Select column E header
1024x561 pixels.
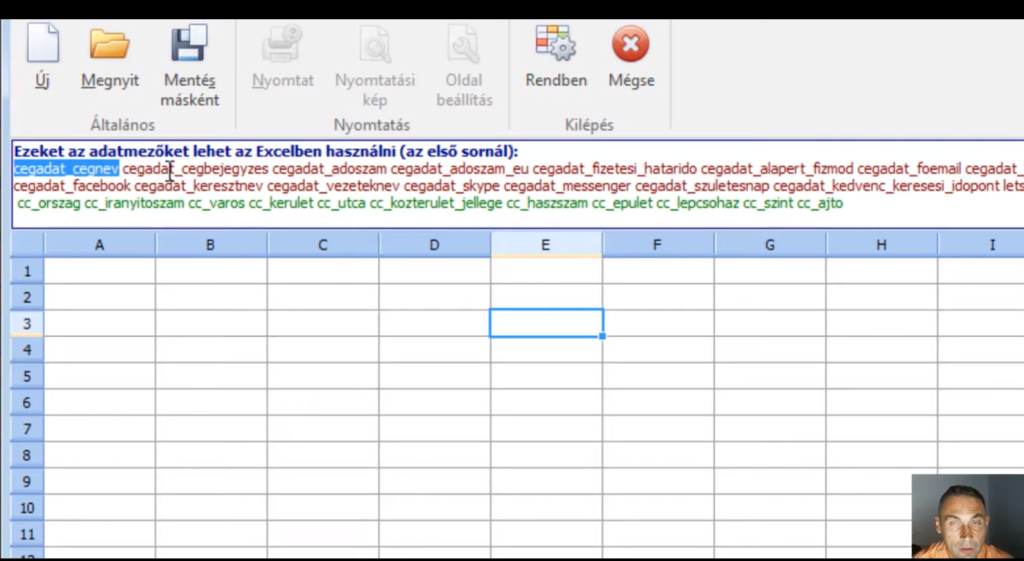(546, 245)
